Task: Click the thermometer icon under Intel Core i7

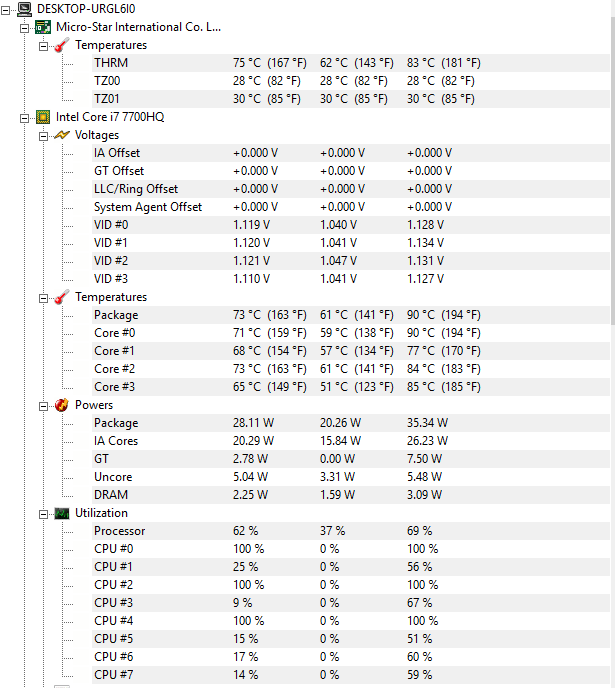Action: (62, 297)
